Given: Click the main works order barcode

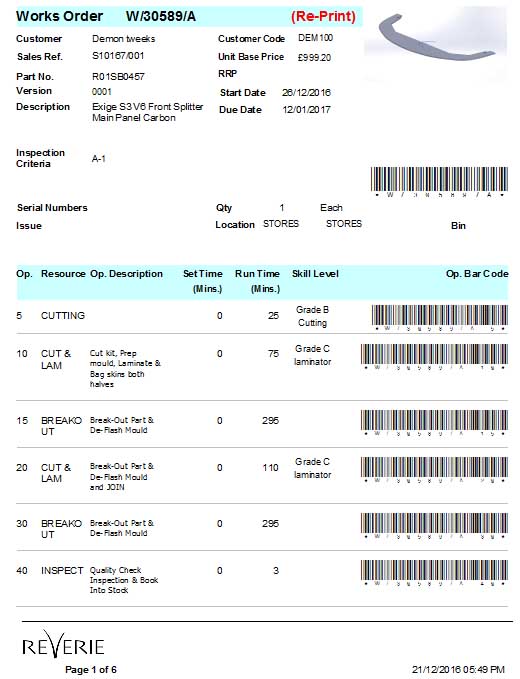Looking at the screenshot, I should [439, 179].
